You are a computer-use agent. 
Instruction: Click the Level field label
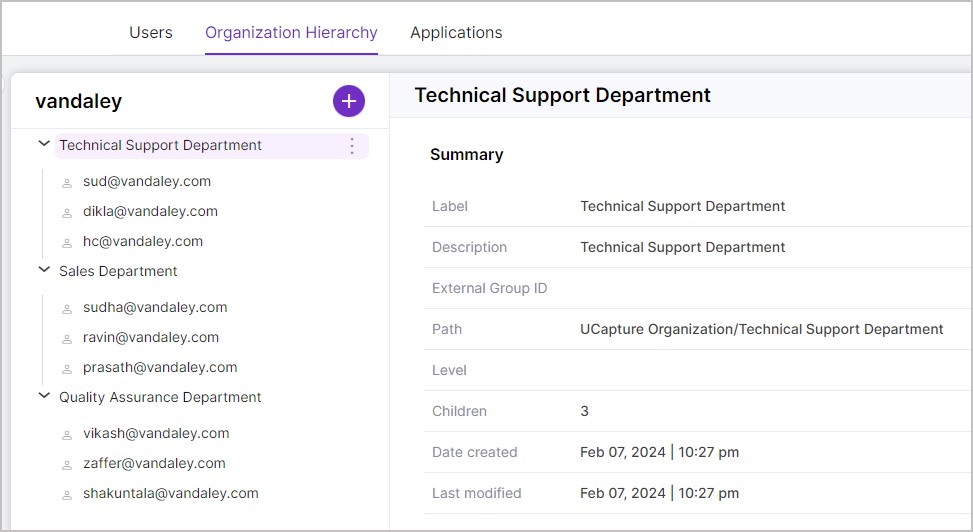coord(449,370)
